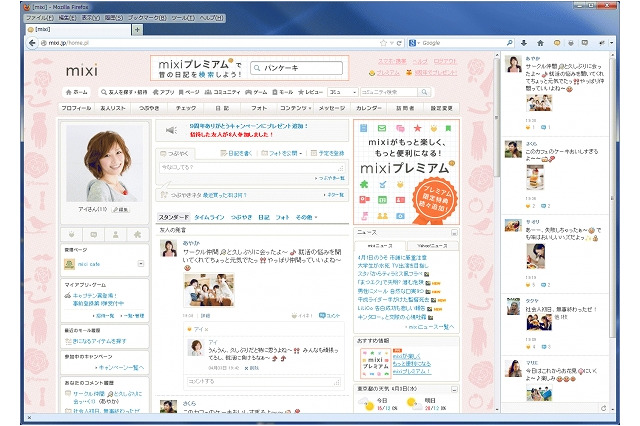This screenshot has height=426, width=640.
Task: Open the Firefox toolbar overflow arrow
Action: point(611,42)
